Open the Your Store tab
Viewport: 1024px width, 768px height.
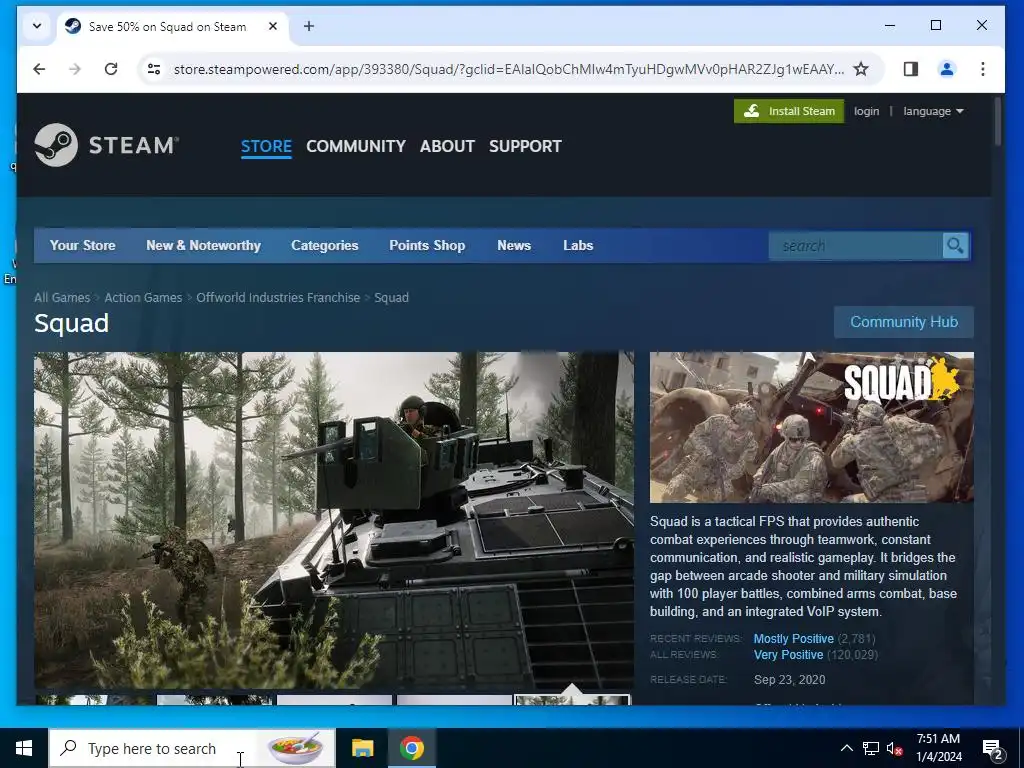[83, 246]
